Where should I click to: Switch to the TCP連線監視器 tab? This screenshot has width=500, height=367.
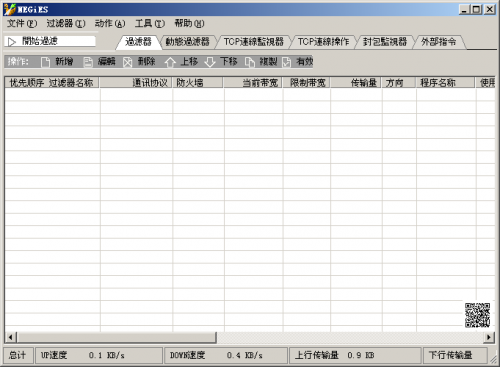253,42
